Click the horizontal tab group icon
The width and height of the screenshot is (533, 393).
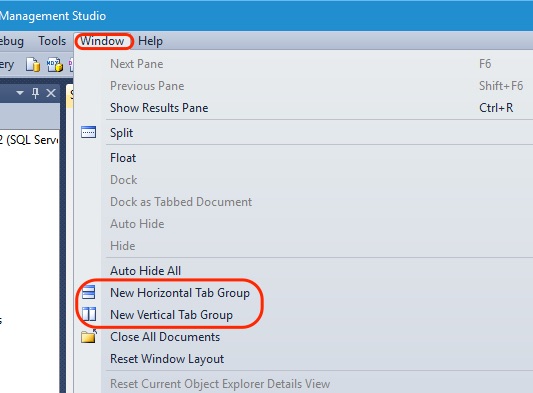(x=88, y=292)
